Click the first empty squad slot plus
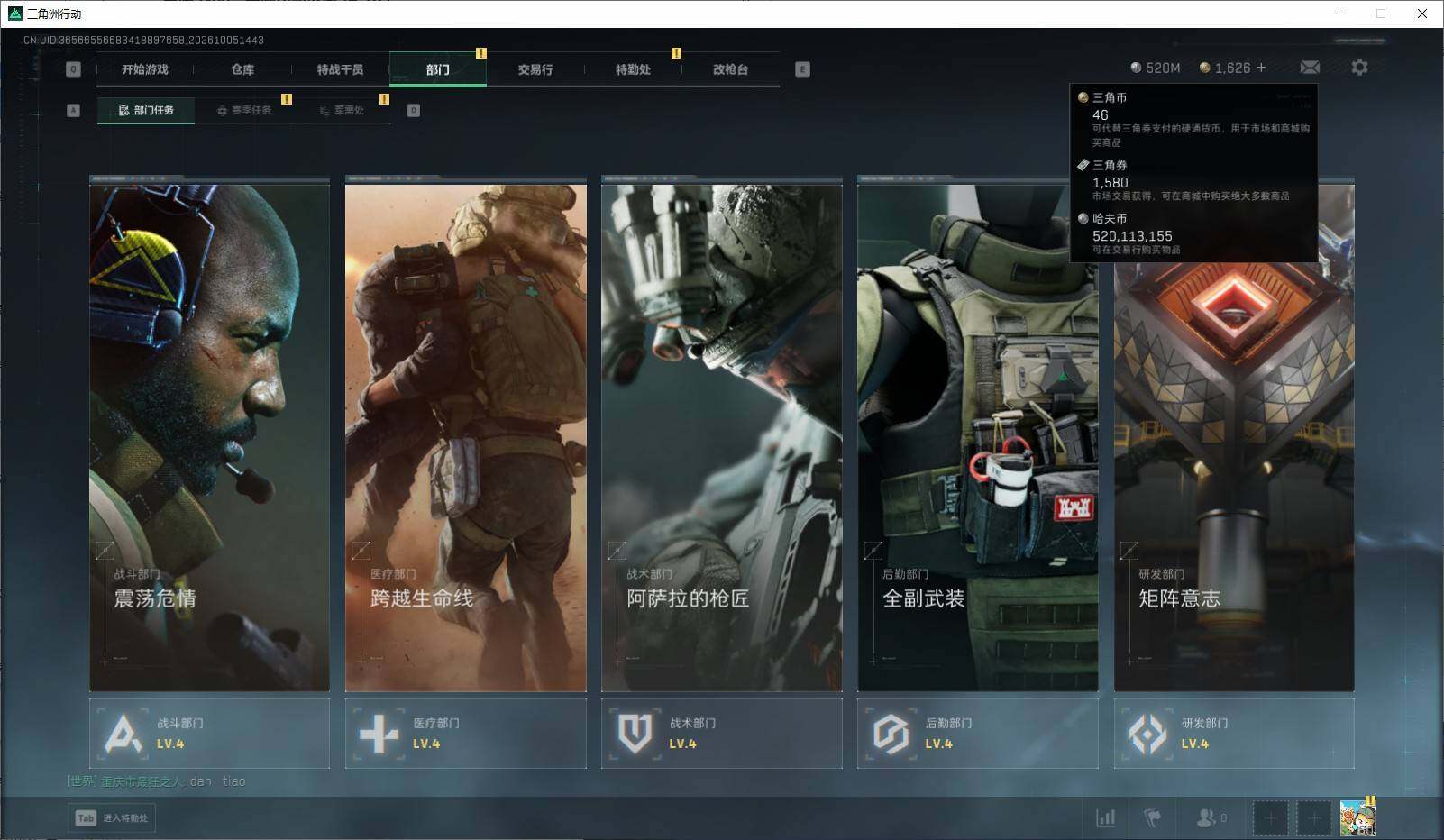 1270,818
